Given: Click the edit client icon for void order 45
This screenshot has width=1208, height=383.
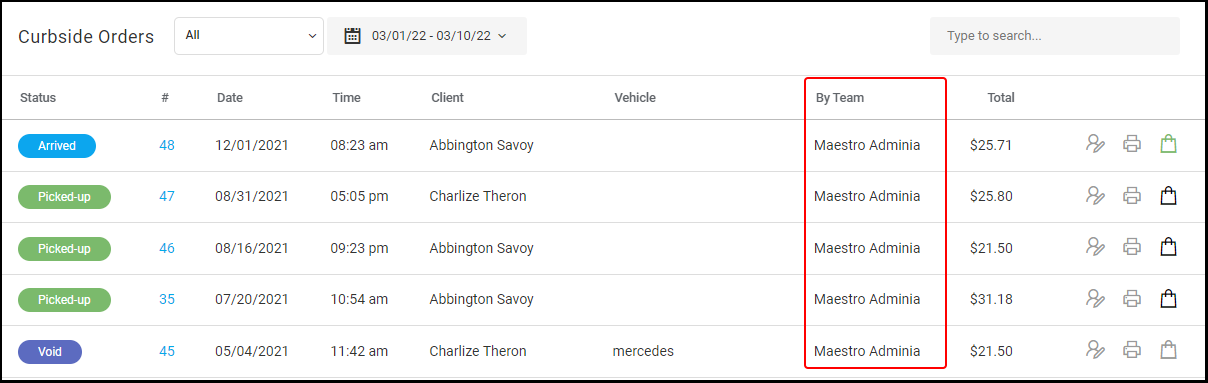Looking at the screenshot, I should pyautogui.click(x=1095, y=350).
